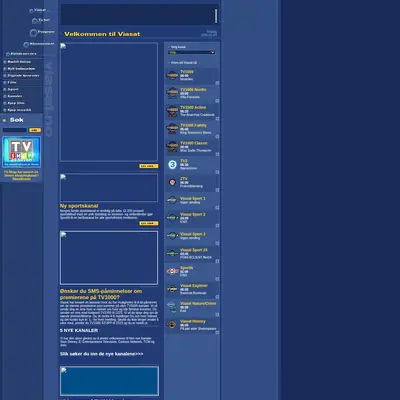
Task: Open the TV Shop banner image
Action: pyautogui.click(x=22, y=152)
